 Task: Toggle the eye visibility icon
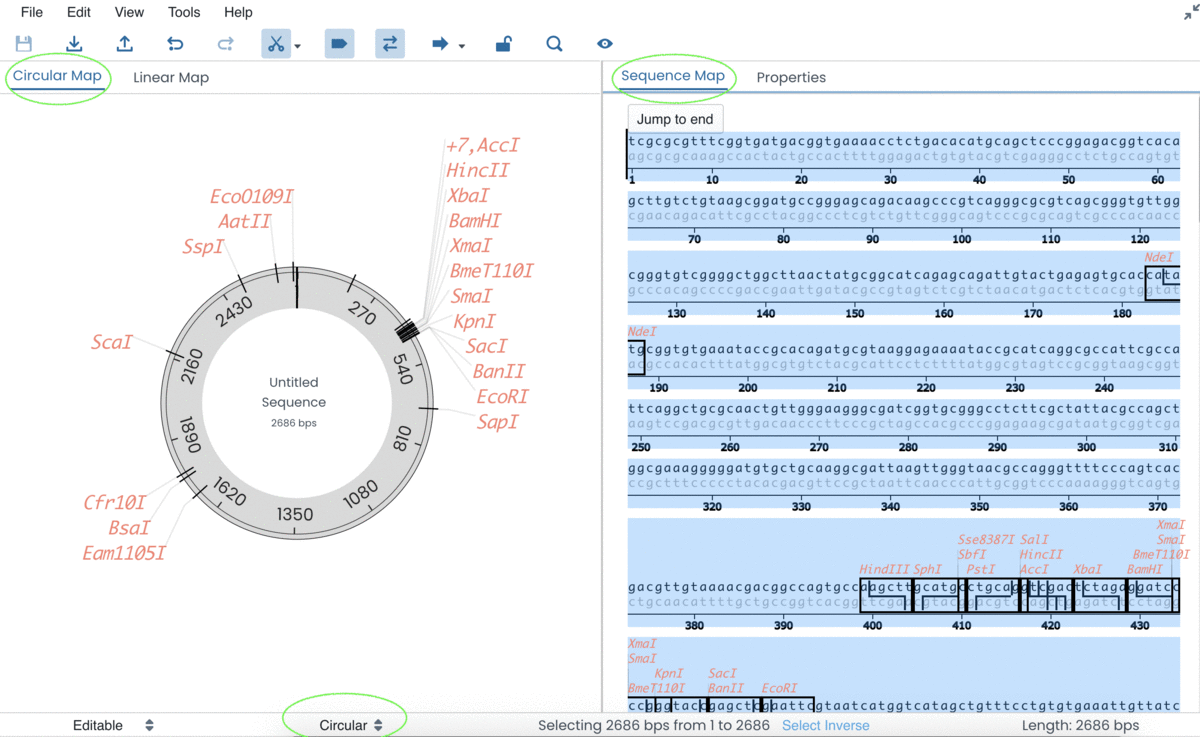[603, 43]
